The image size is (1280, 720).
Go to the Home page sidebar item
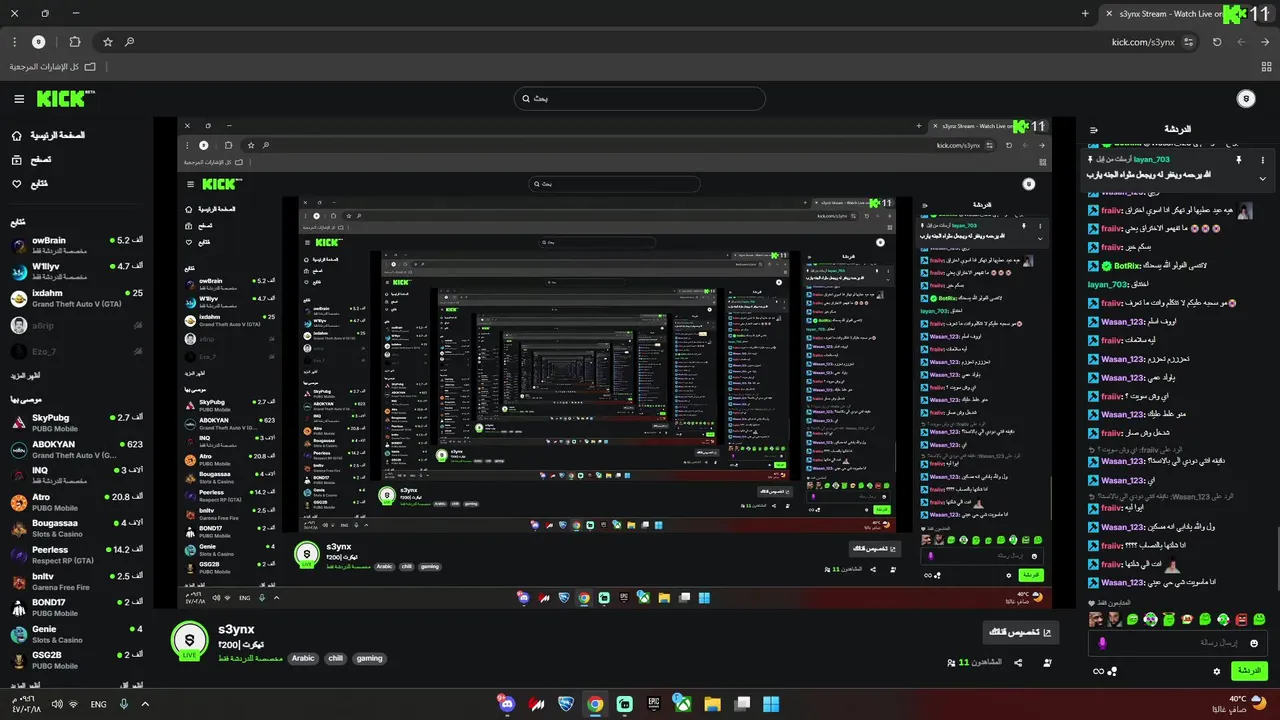click(48, 135)
